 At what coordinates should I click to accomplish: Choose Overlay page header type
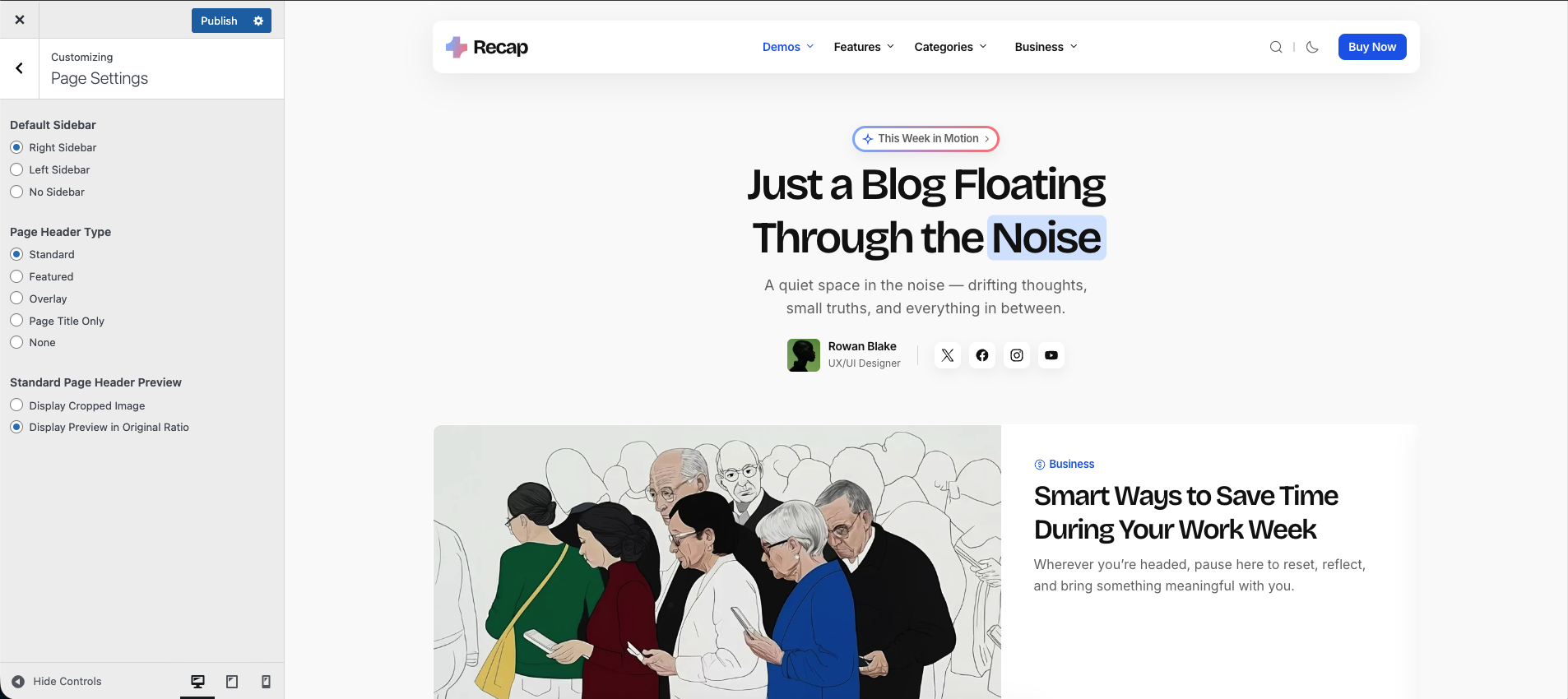(x=16, y=299)
